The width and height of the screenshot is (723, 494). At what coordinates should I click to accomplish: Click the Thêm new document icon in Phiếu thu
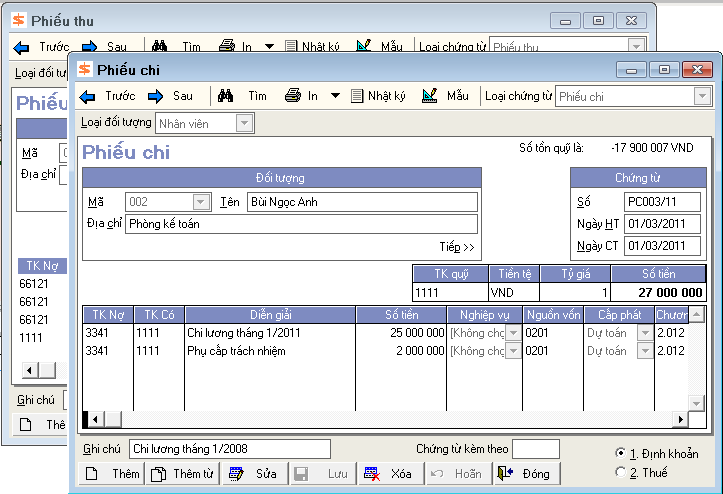[26, 424]
